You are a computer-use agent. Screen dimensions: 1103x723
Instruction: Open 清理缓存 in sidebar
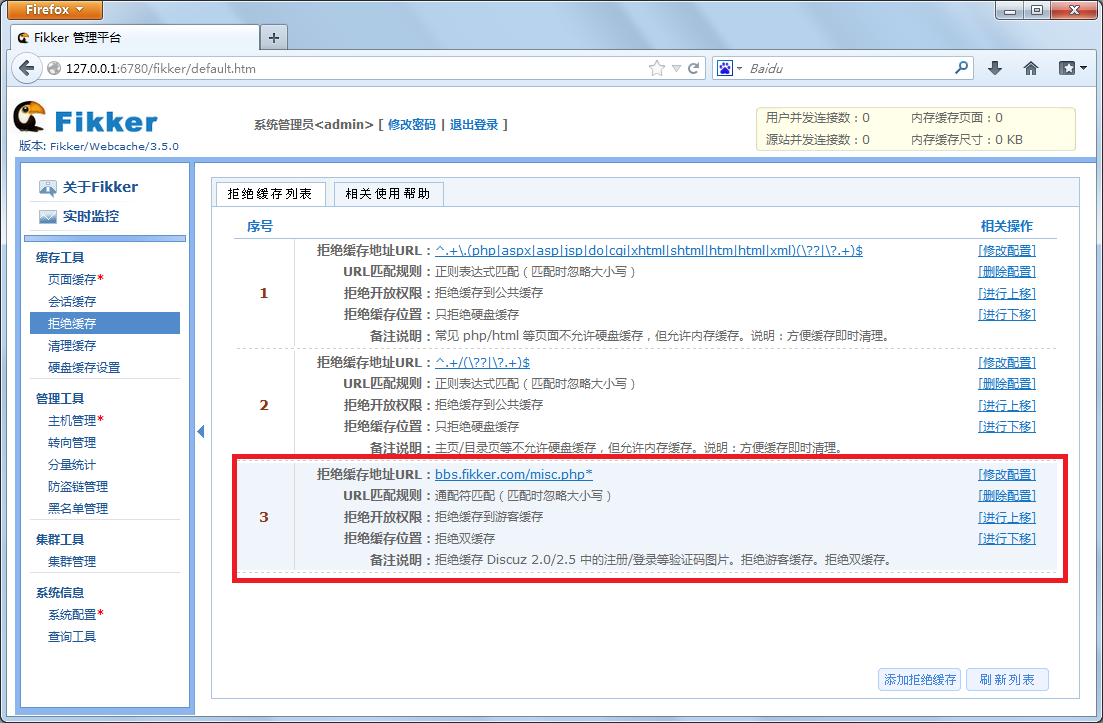pyautogui.click(x=72, y=345)
